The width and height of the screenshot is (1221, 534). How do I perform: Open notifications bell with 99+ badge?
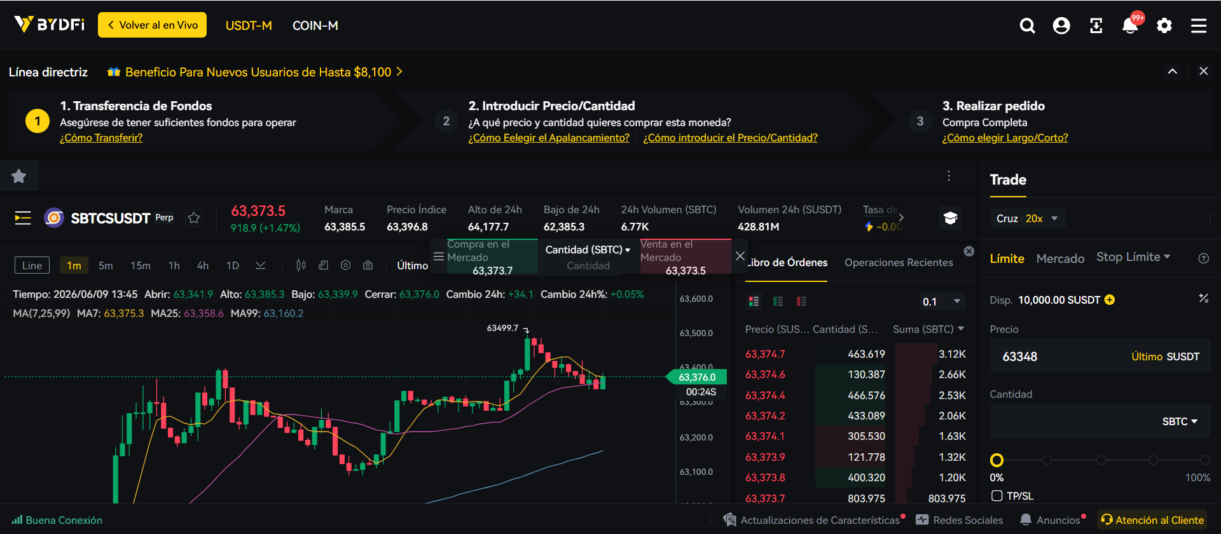[1130, 26]
